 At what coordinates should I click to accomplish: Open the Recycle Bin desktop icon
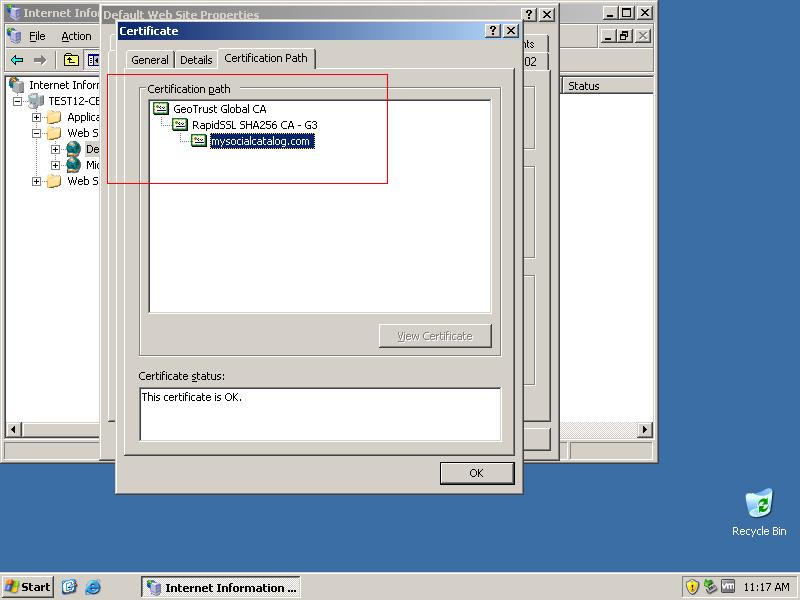(x=759, y=504)
